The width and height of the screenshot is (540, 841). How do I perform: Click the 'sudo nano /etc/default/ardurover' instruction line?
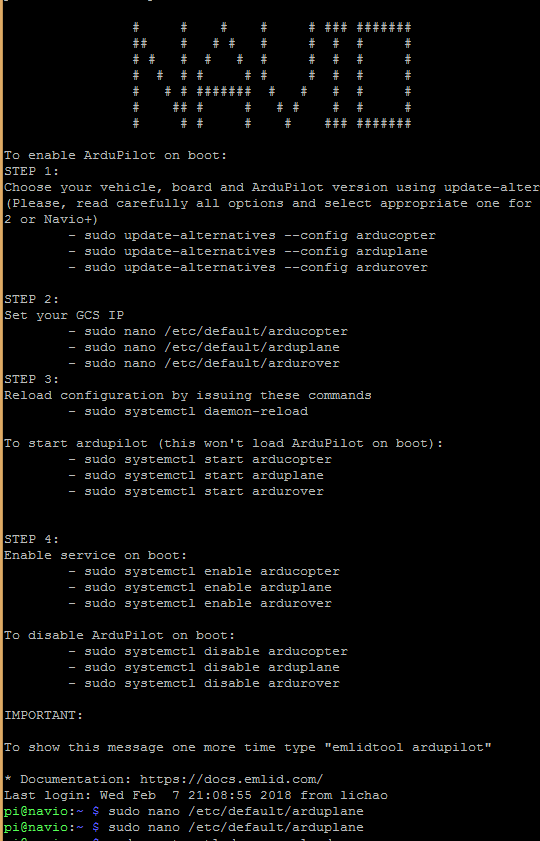point(204,364)
